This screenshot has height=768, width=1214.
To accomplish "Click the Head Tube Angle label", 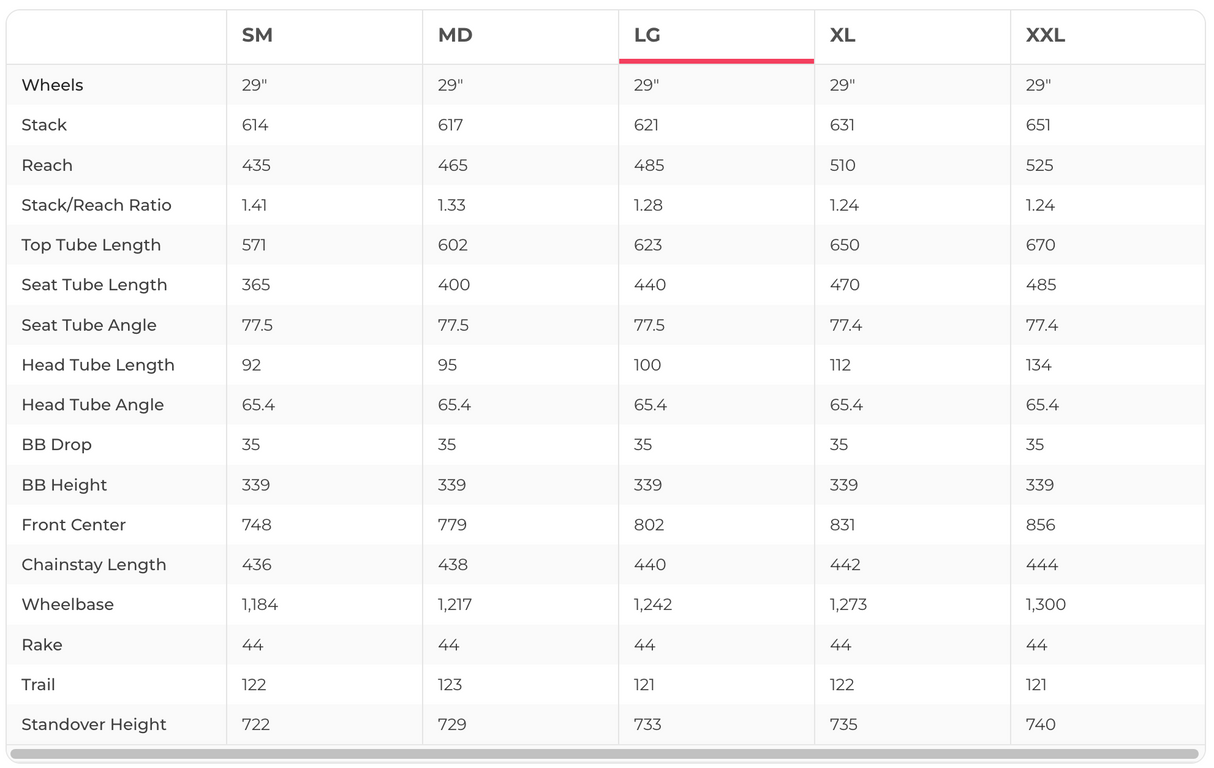I will (92, 405).
